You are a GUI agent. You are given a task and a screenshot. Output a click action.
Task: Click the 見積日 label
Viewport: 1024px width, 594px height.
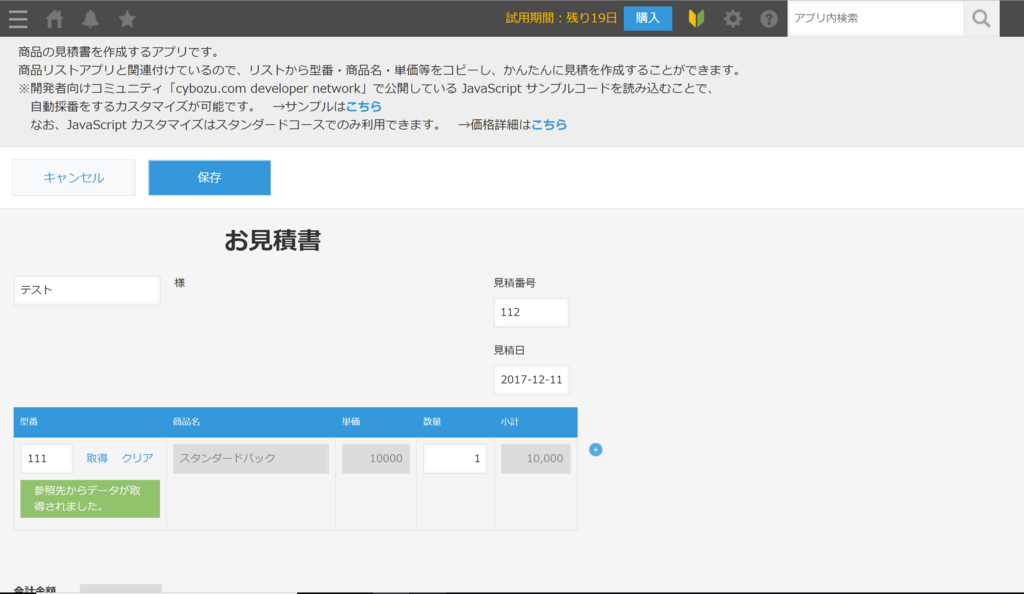click(509, 350)
